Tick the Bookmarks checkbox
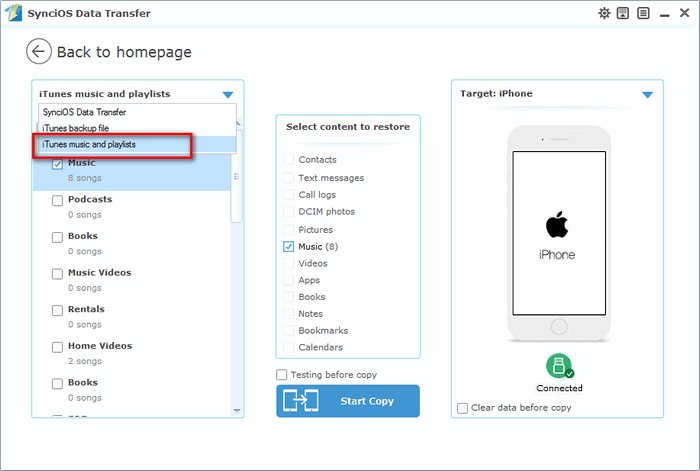Image resolution: width=700 pixels, height=471 pixels. pyautogui.click(x=288, y=330)
